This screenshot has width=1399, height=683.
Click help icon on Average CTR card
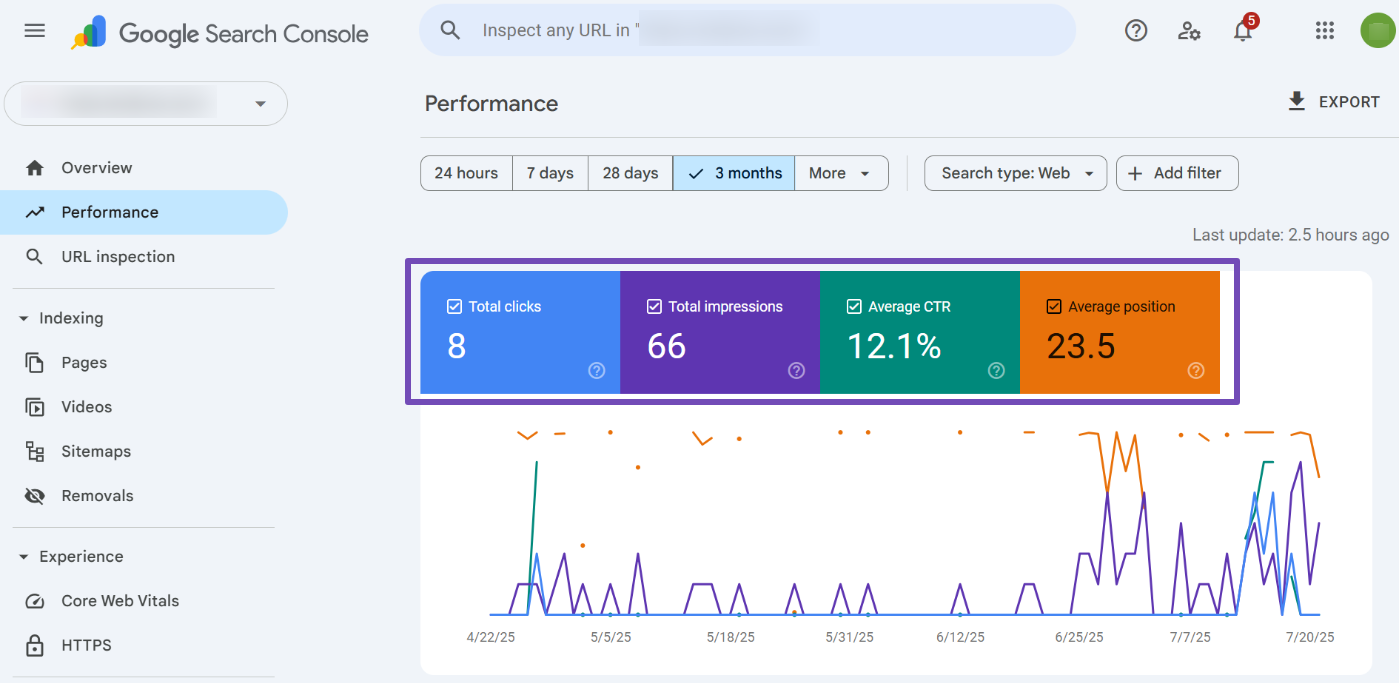click(x=997, y=371)
